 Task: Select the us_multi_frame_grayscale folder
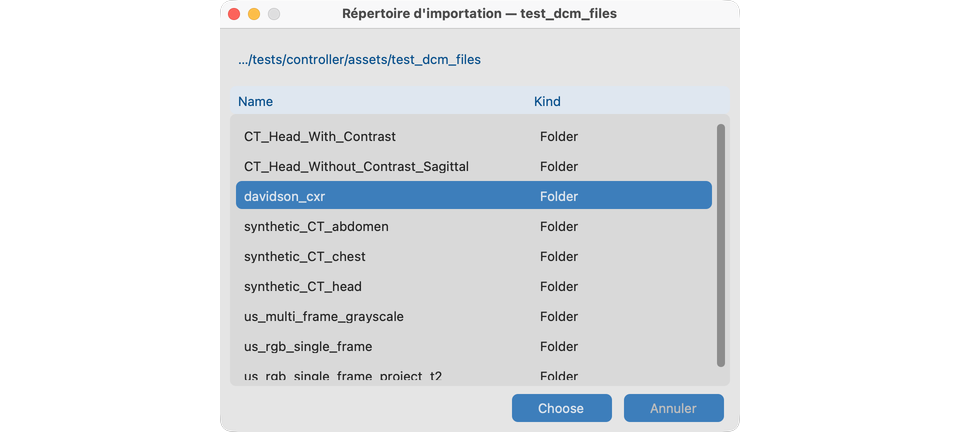point(473,316)
